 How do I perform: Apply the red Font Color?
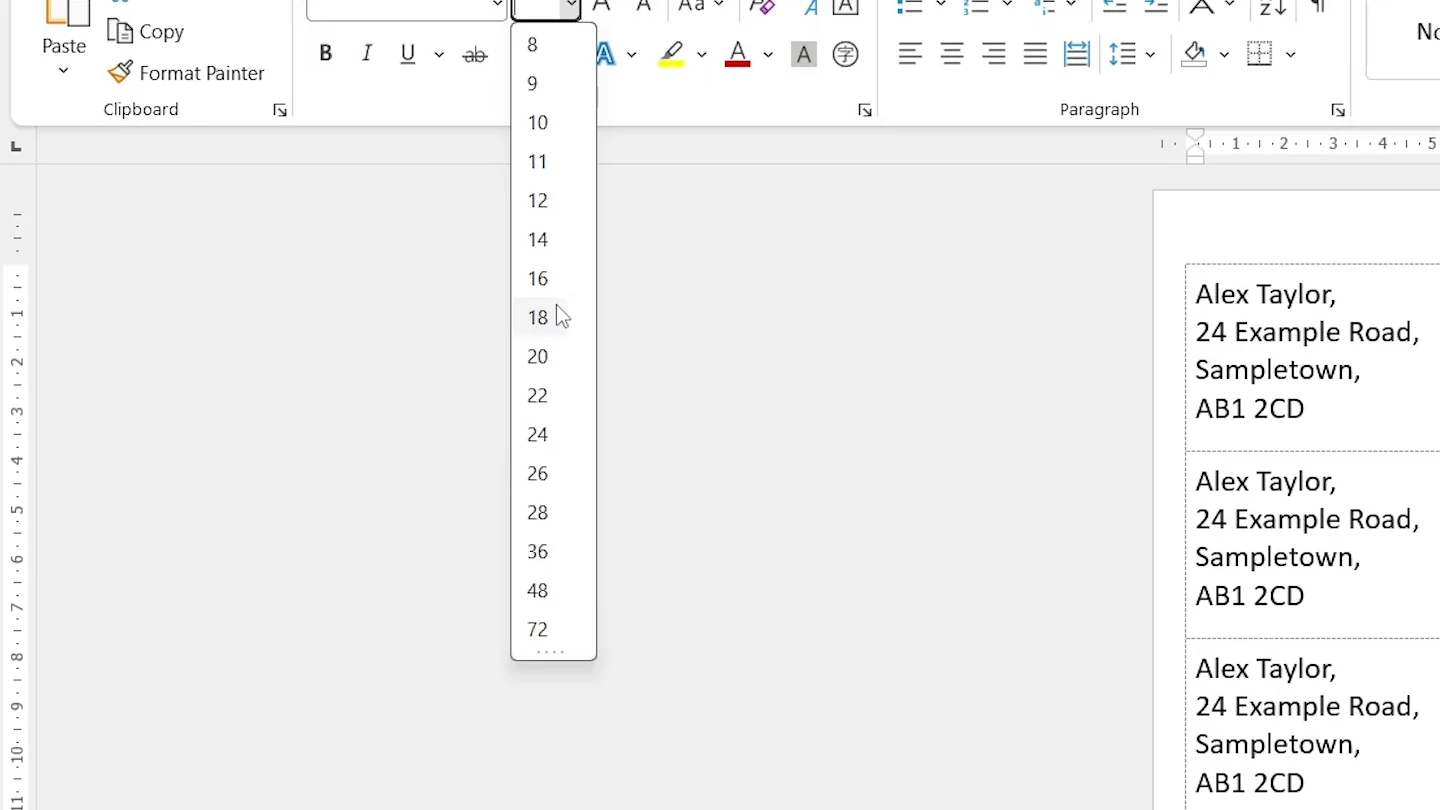coord(737,54)
